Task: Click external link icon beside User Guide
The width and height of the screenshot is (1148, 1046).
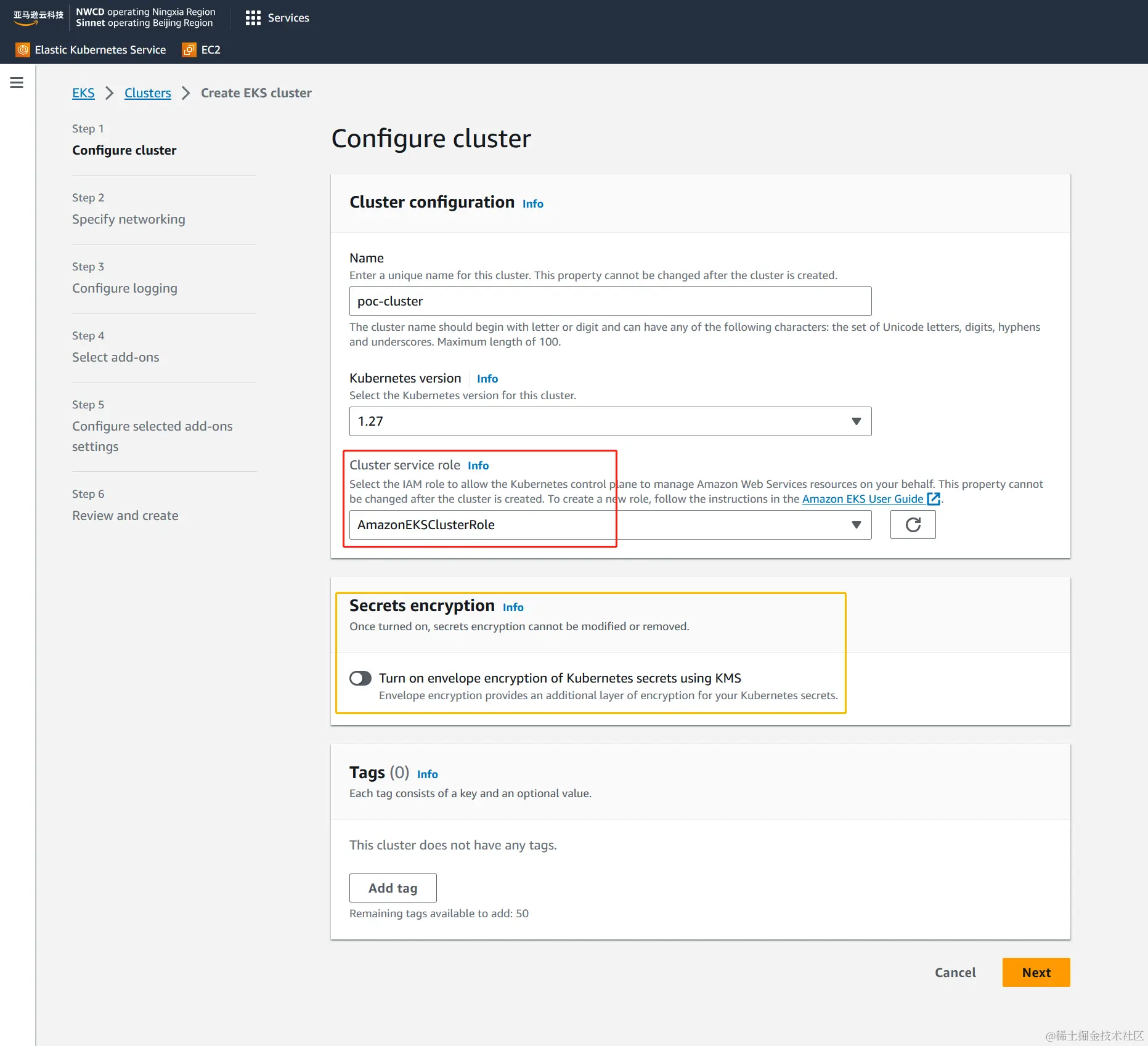Action: (934, 499)
